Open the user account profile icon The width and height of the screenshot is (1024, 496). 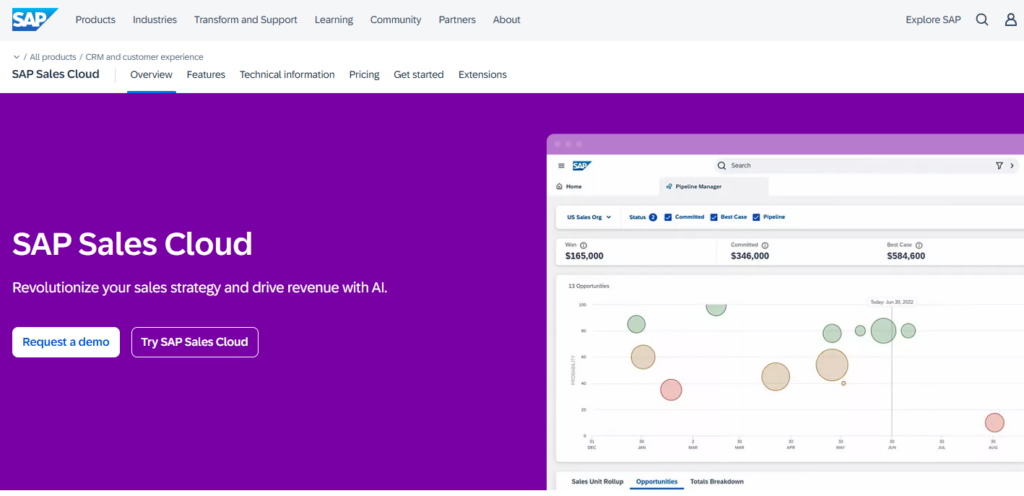[x=1010, y=20]
